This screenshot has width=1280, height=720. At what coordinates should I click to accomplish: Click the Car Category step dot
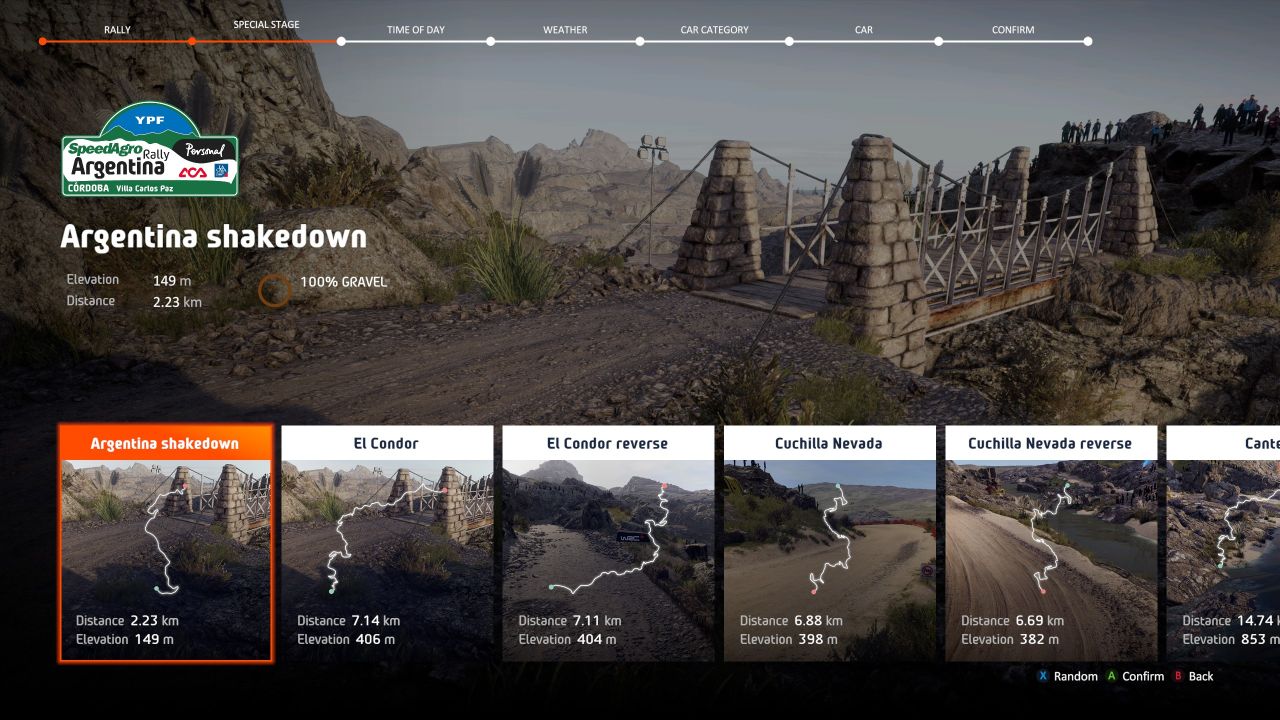pyautogui.click(x=640, y=42)
